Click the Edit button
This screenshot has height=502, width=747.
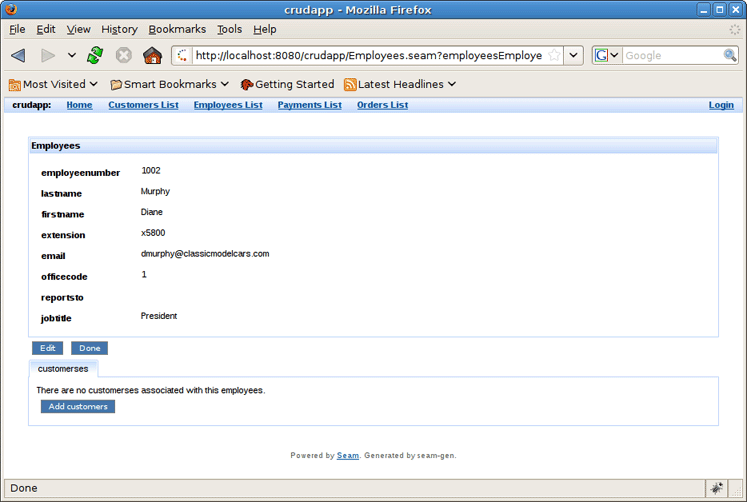47,348
